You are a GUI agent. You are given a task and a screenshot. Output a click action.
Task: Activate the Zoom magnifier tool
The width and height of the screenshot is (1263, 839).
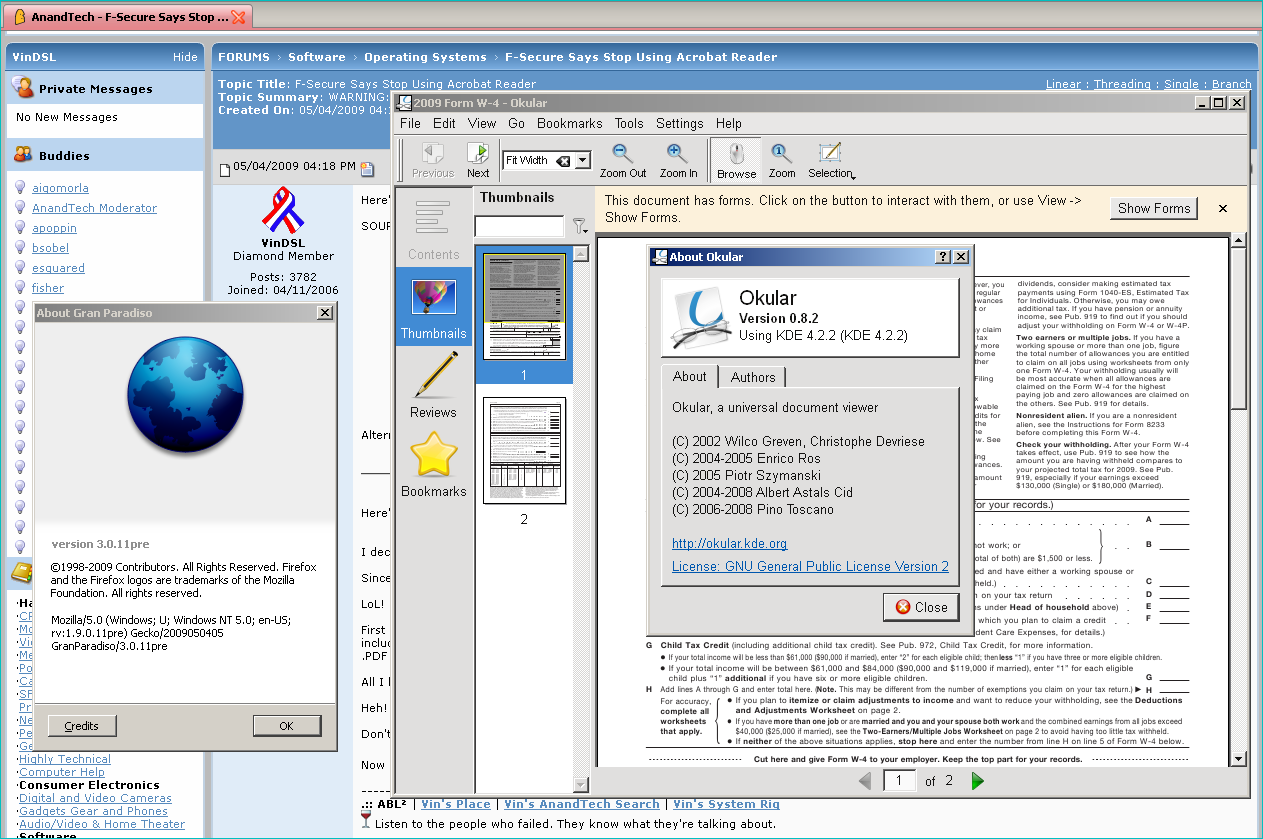[x=782, y=160]
